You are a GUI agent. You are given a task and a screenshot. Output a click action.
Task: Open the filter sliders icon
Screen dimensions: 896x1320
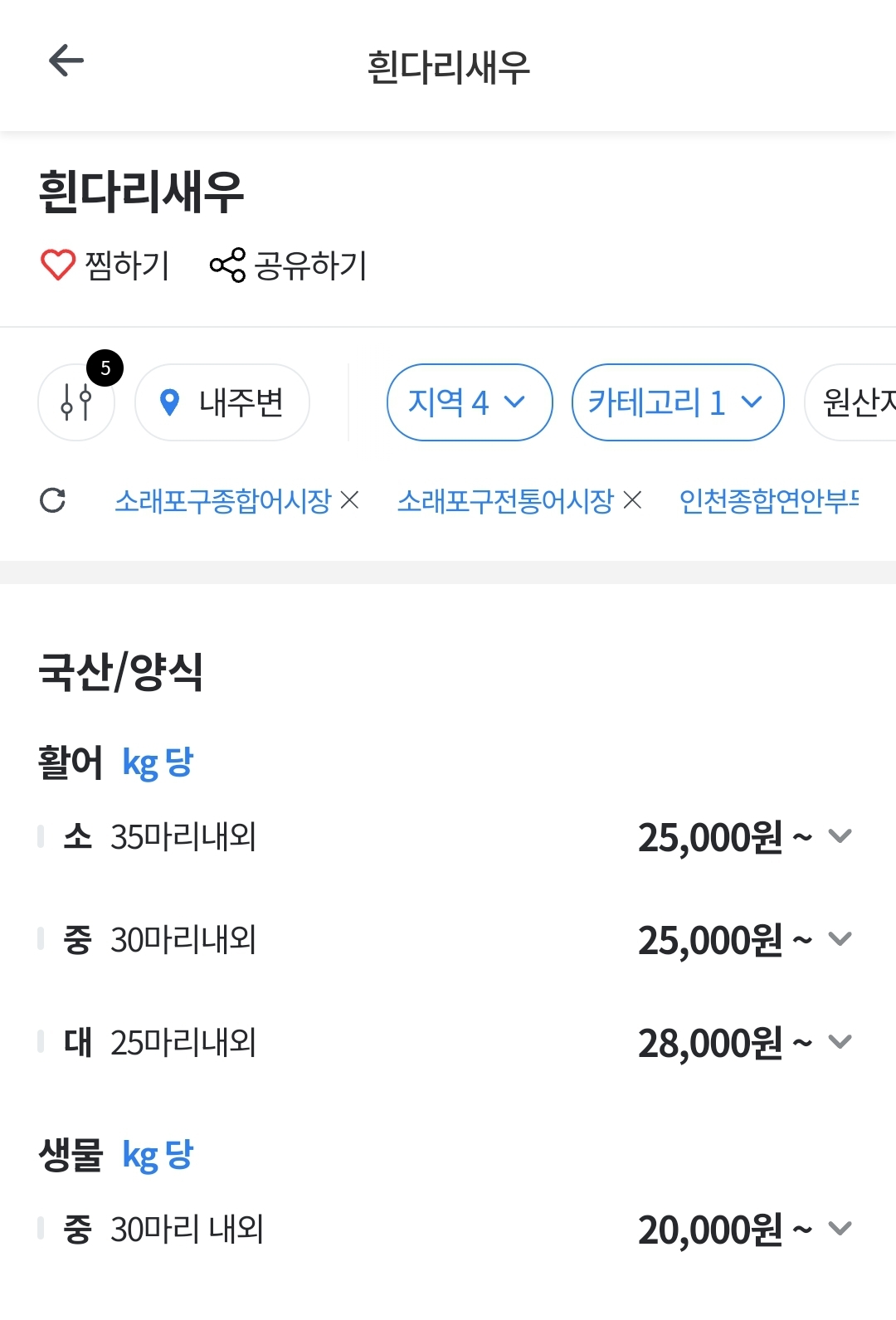[76, 402]
